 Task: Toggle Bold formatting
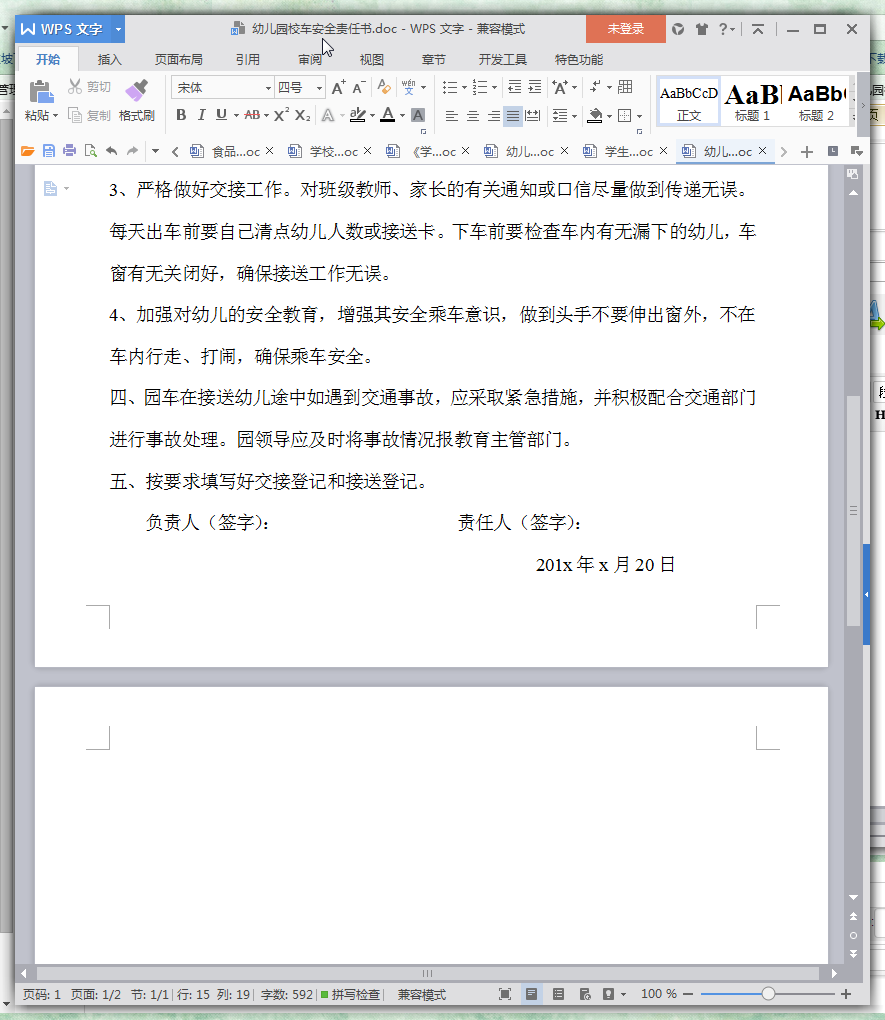coord(181,115)
